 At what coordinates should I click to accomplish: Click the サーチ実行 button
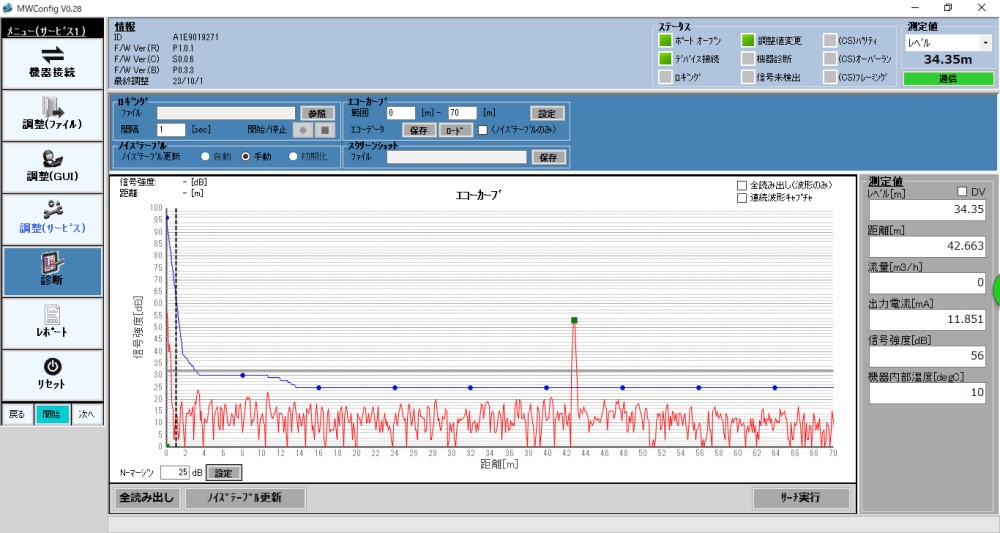point(801,498)
